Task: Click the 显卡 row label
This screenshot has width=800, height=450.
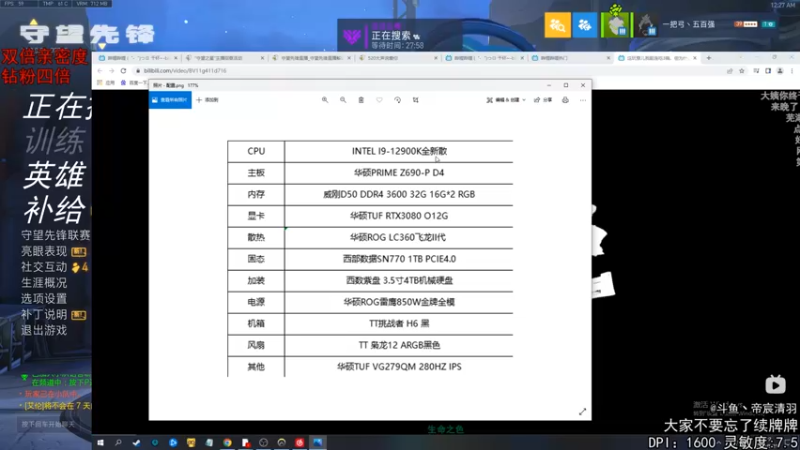Action: [x=256, y=216]
